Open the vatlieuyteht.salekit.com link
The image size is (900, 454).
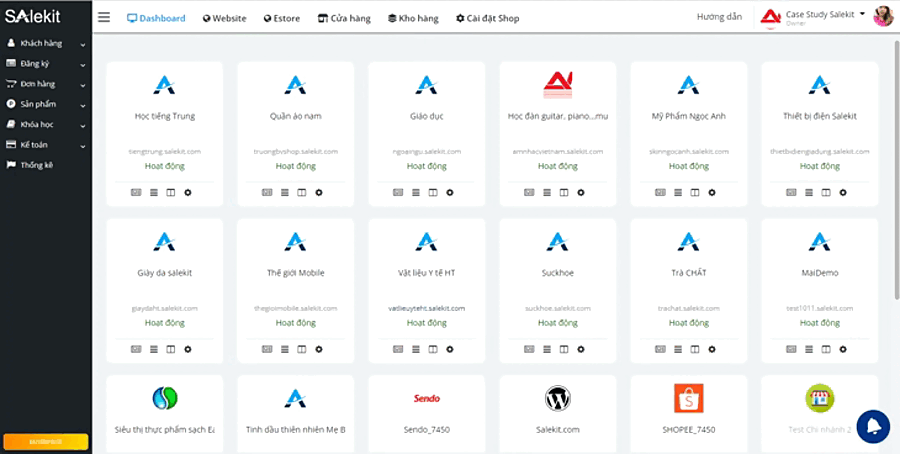click(426, 308)
